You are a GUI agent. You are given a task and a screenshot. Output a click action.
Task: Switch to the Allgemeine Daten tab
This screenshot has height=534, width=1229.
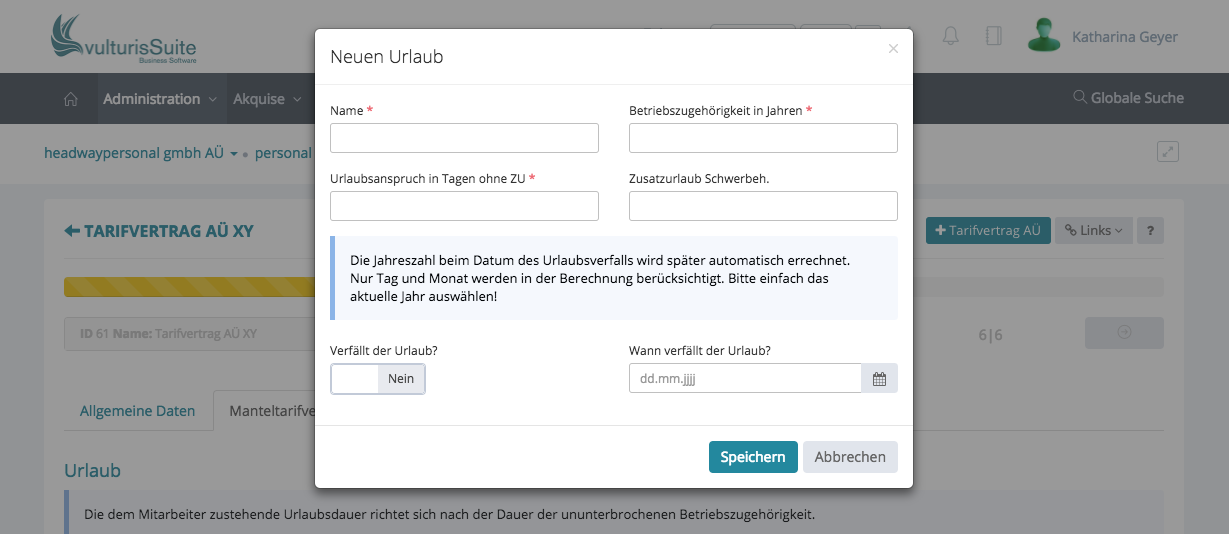point(138,411)
